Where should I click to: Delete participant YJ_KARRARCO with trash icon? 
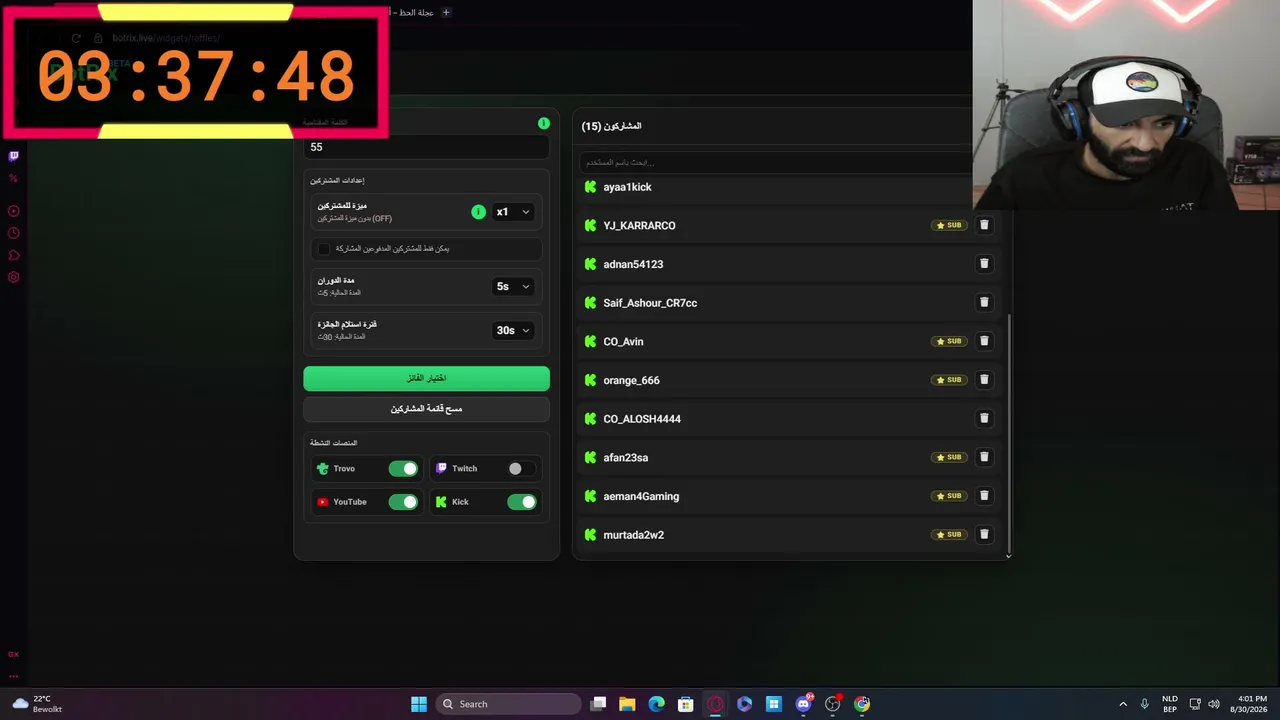click(984, 225)
